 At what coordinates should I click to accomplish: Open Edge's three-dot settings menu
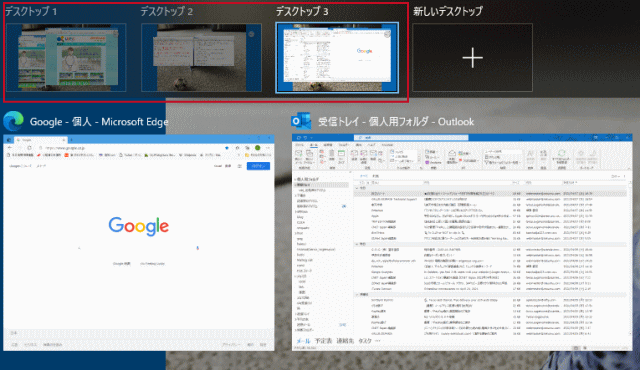268,148
